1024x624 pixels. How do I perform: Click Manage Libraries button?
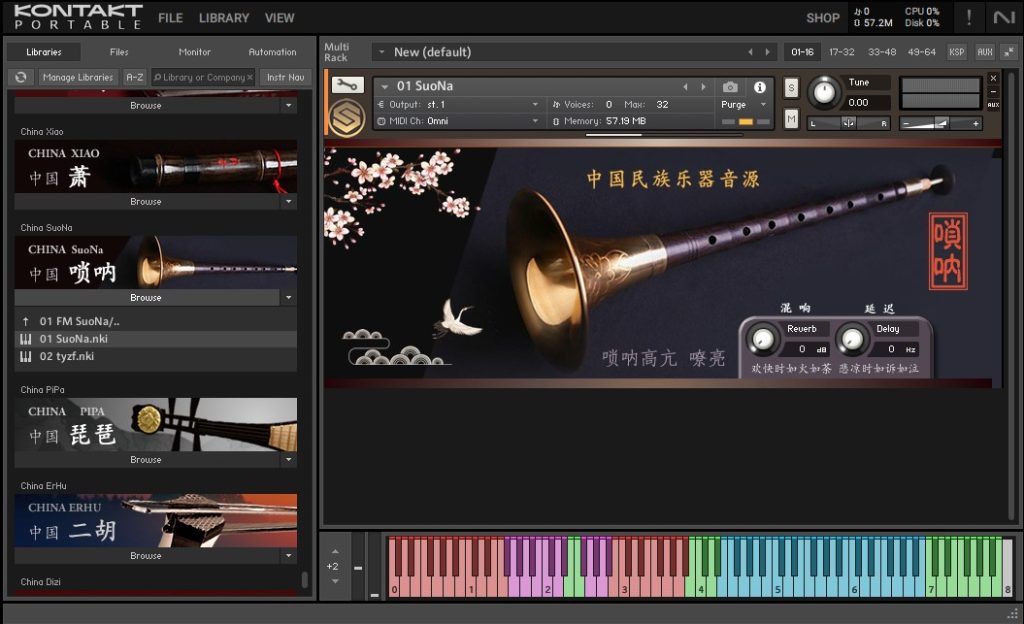[x=78, y=77]
